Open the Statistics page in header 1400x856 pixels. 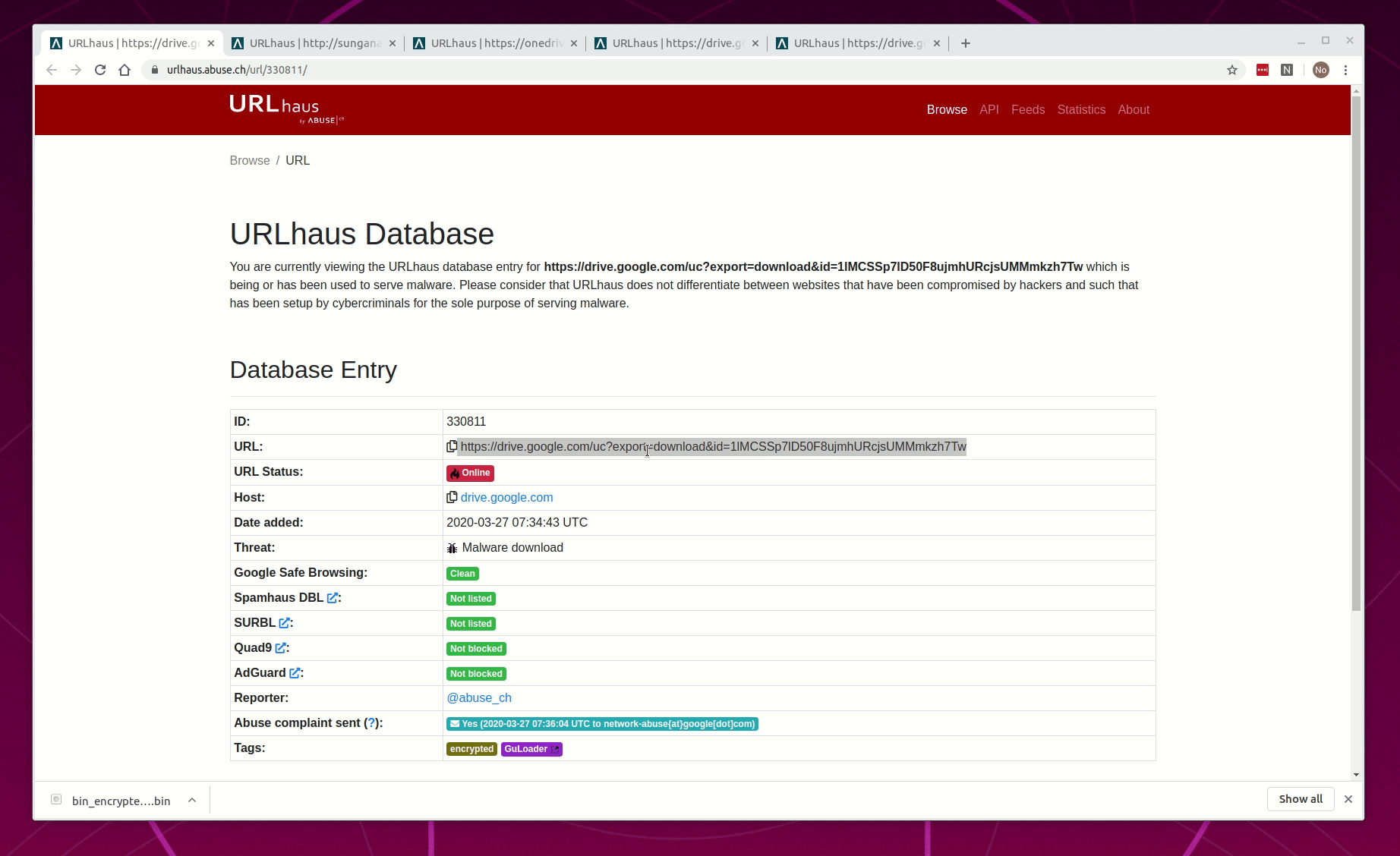(x=1081, y=110)
